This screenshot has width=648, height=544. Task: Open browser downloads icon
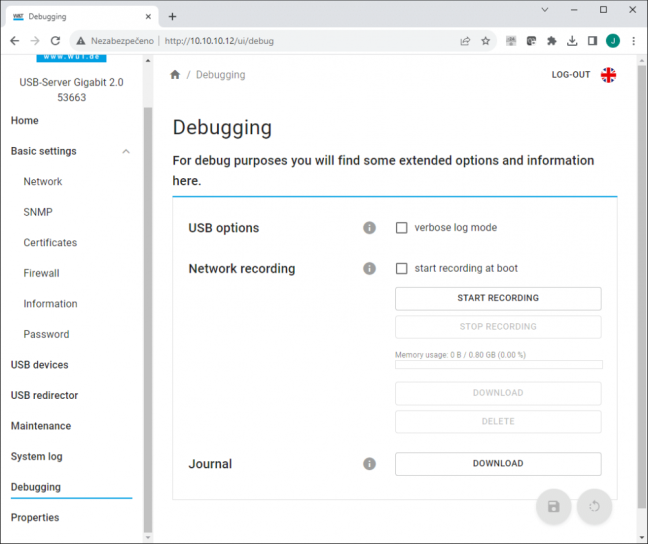click(x=572, y=41)
